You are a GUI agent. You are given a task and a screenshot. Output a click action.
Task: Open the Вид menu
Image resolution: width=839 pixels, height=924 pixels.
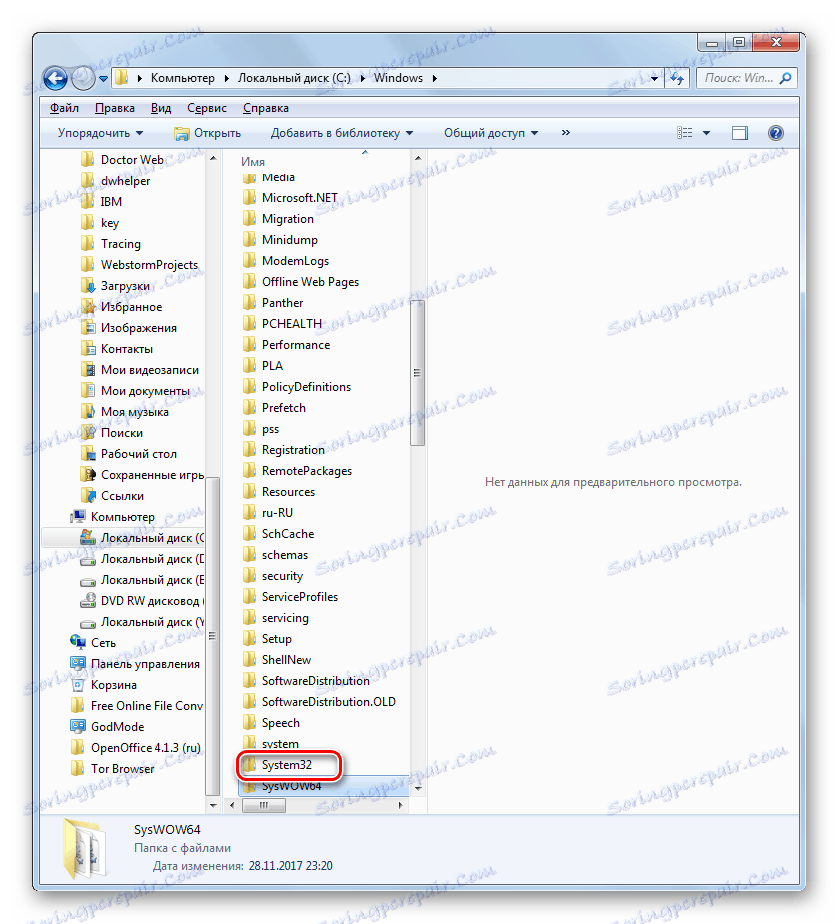[161, 108]
